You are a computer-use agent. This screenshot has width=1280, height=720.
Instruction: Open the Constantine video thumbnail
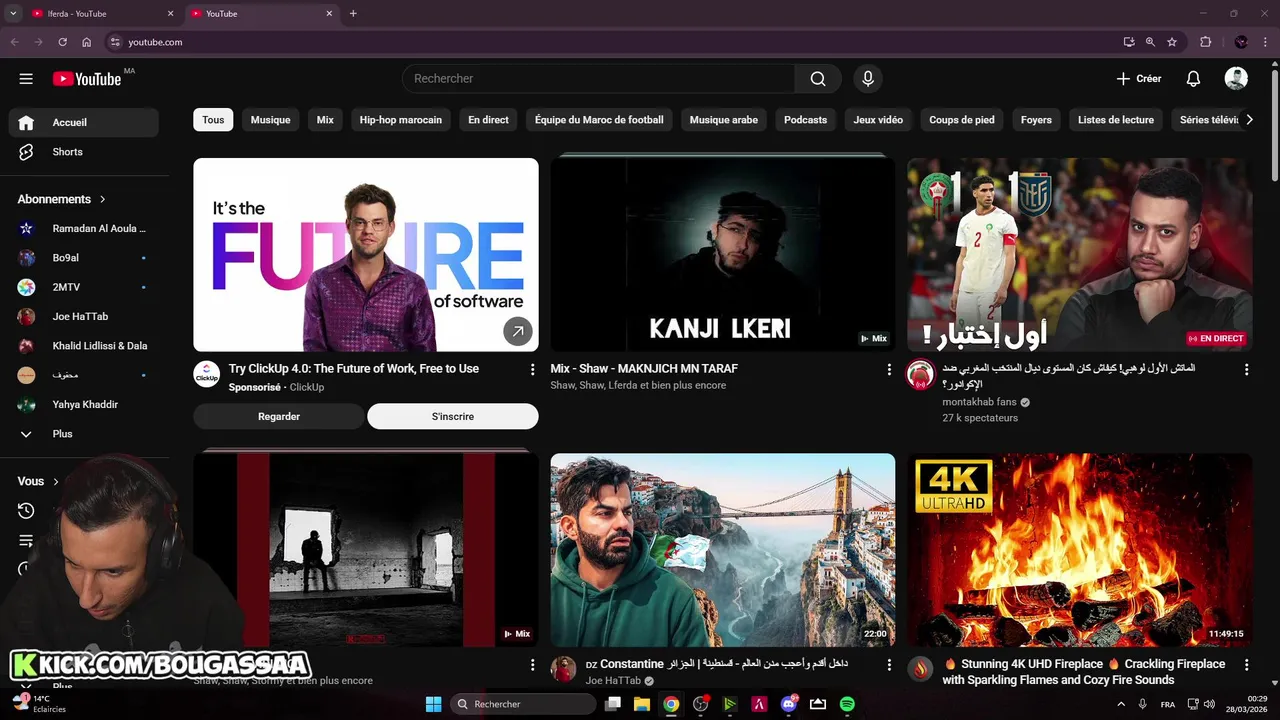723,550
